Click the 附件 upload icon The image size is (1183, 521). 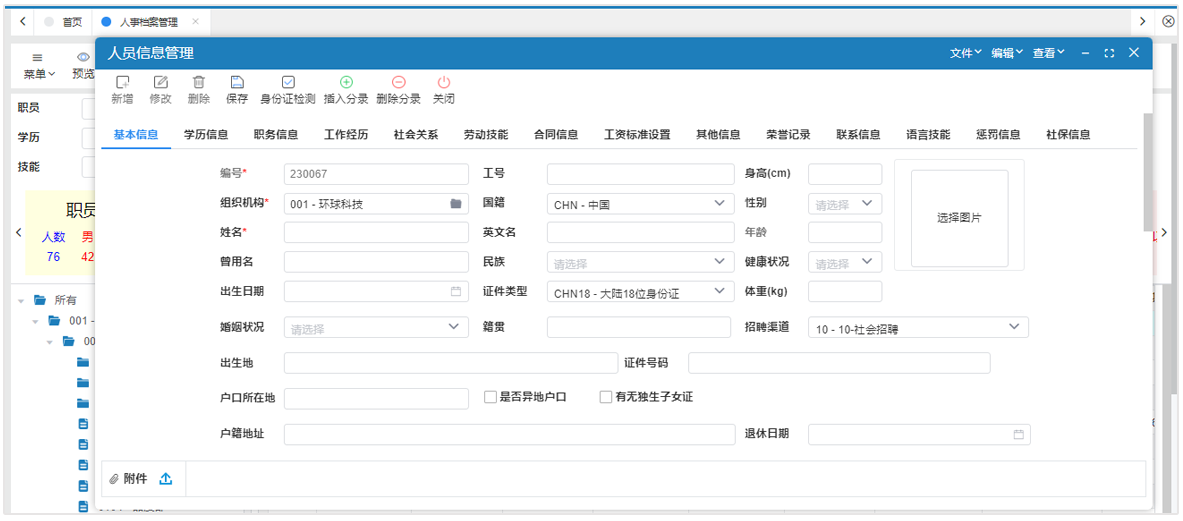click(x=166, y=479)
